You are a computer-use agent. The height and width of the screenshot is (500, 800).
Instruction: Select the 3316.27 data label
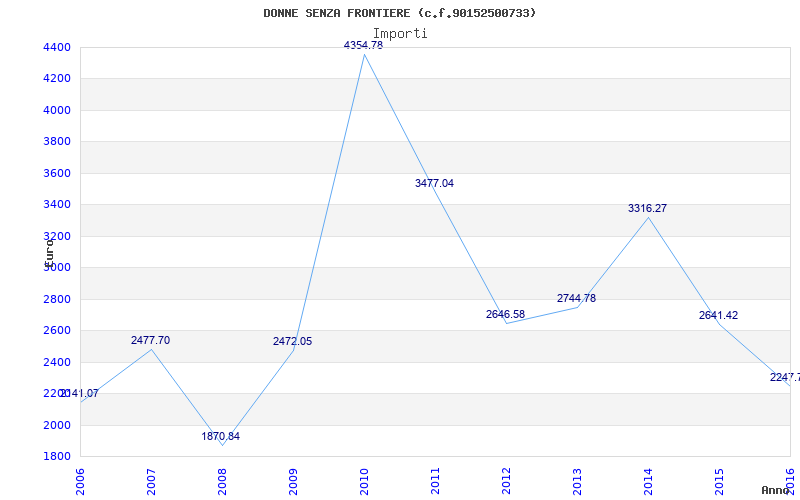[x=647, y=208]
